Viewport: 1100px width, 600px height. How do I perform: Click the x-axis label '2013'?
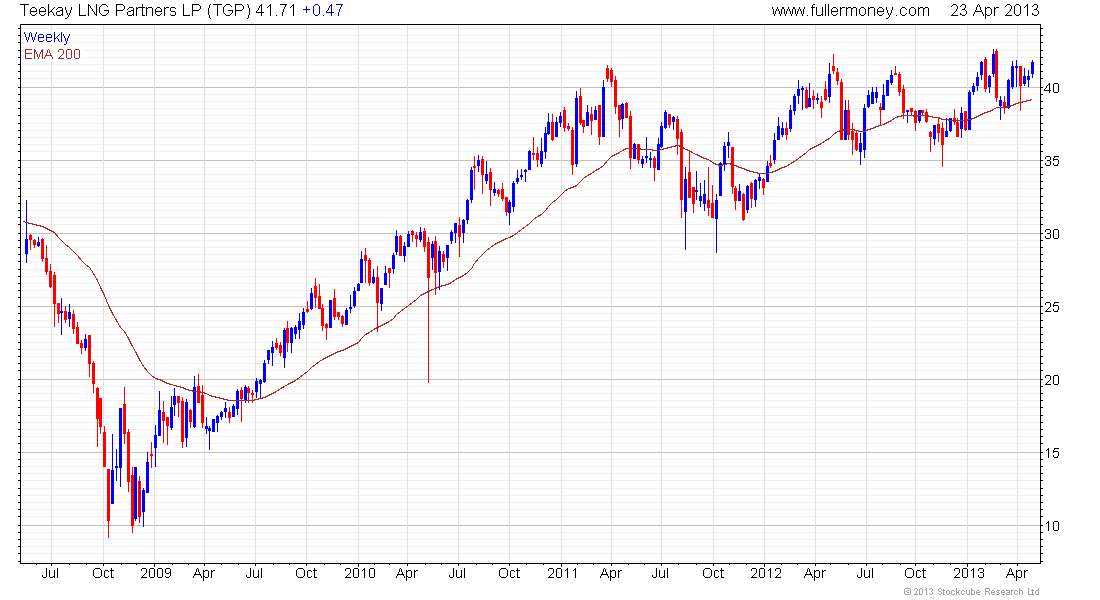[x=969, y=573]
